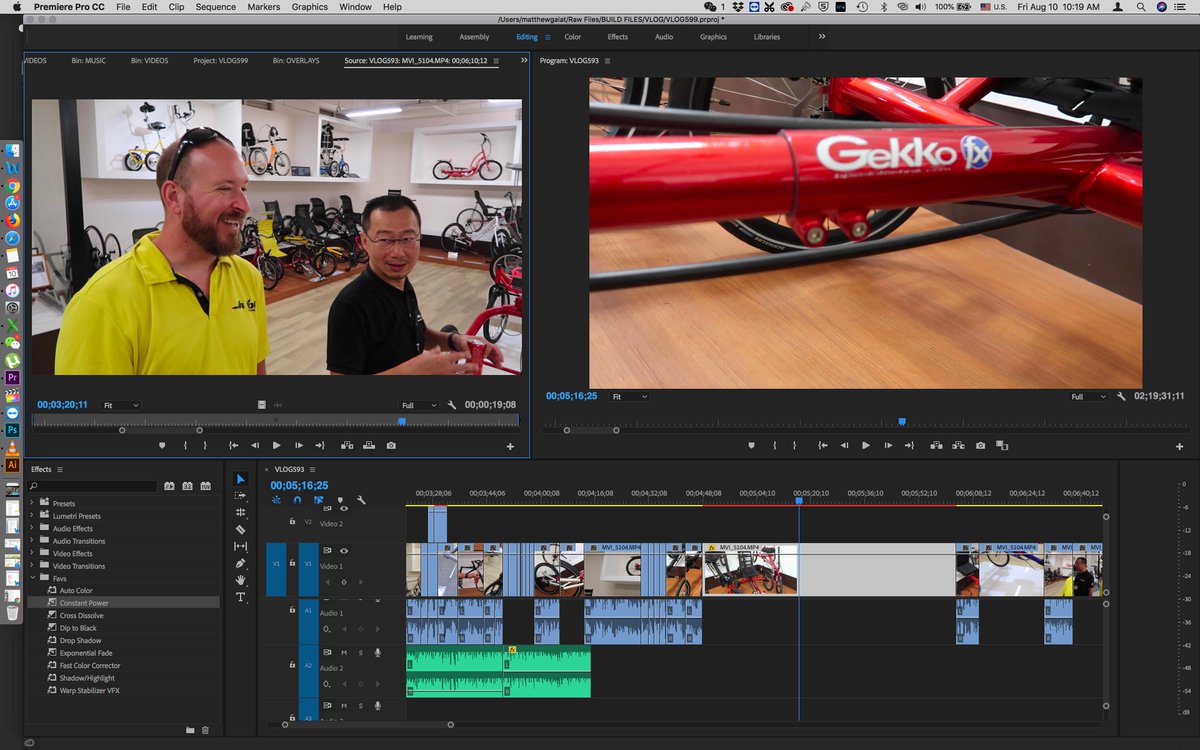Expand the Presets folder
Image resolution: width=1200 pixels, height=750 pixels.
coord(32,503)
